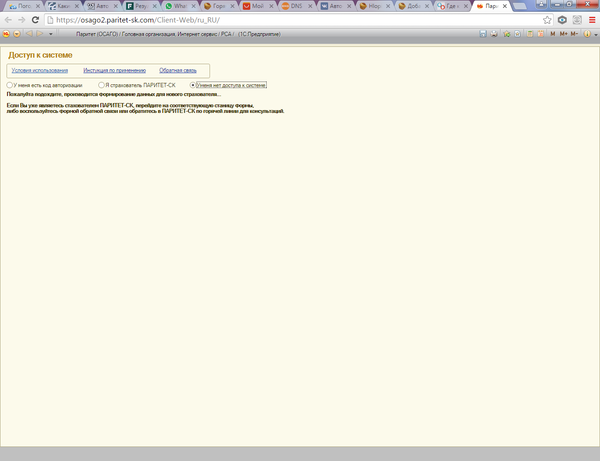This screenshot has height=461, width=600.
Task: Open the 1C calculator icon
Action: (x=530, y=34)
